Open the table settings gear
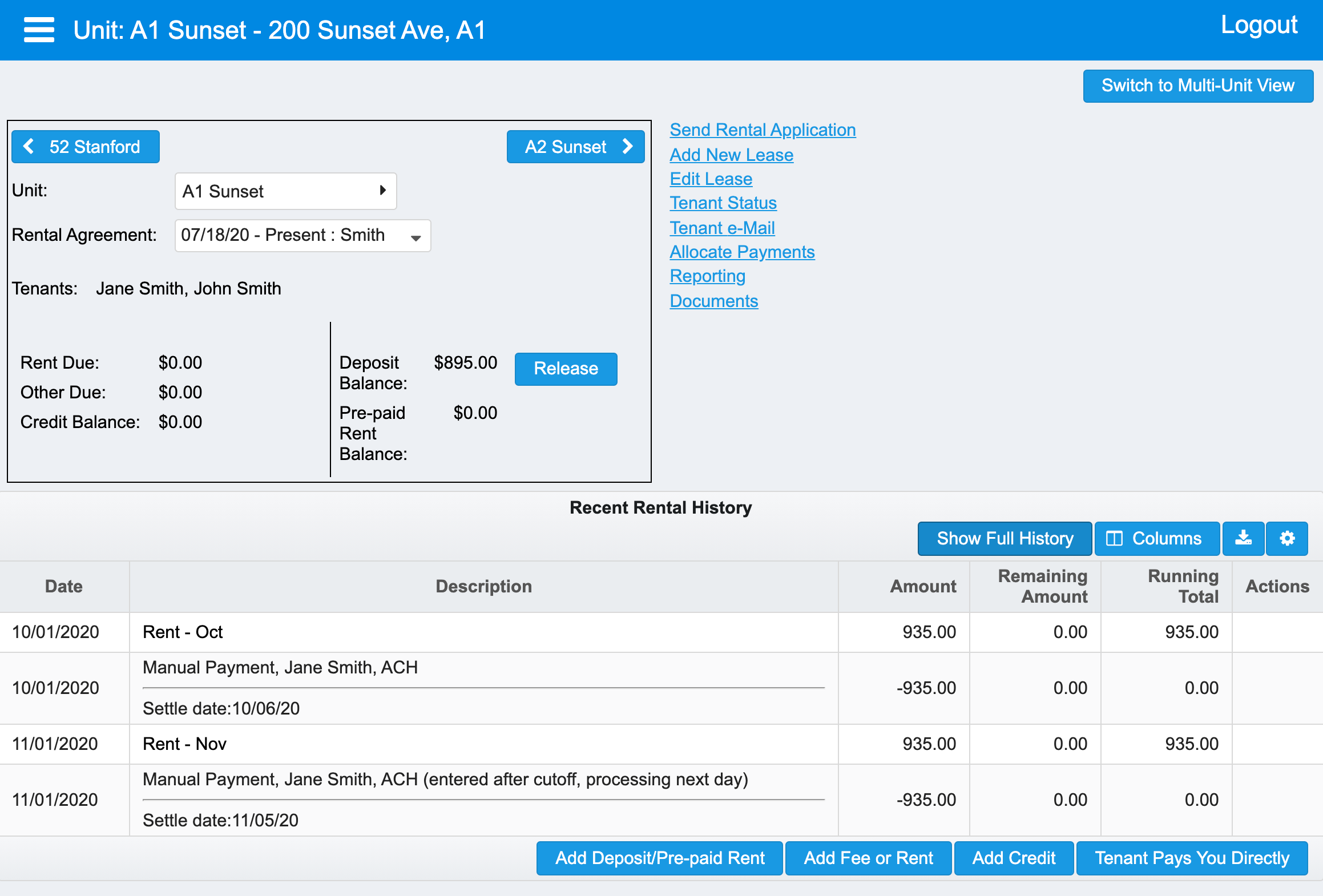This screenshot has width=1323, height=896. pyautogui.click(x=1287, y=538)
